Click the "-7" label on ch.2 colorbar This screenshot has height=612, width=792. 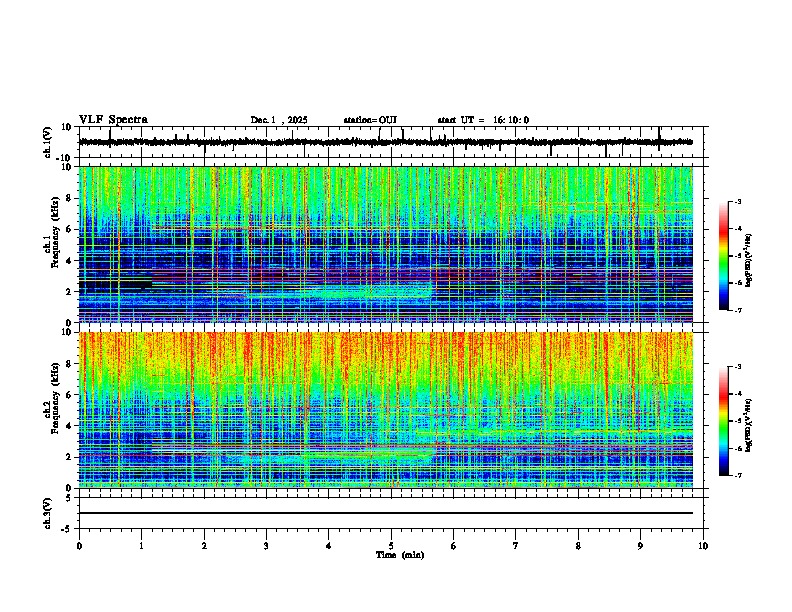(x=738, y=475)
